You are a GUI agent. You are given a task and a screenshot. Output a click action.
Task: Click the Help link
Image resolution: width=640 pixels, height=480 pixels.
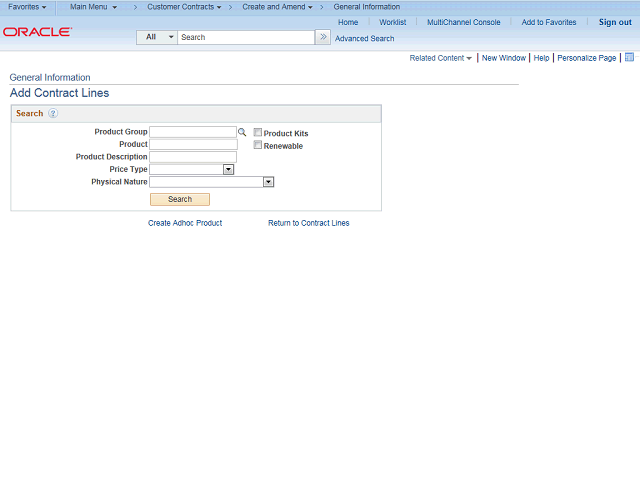(541, 58)
